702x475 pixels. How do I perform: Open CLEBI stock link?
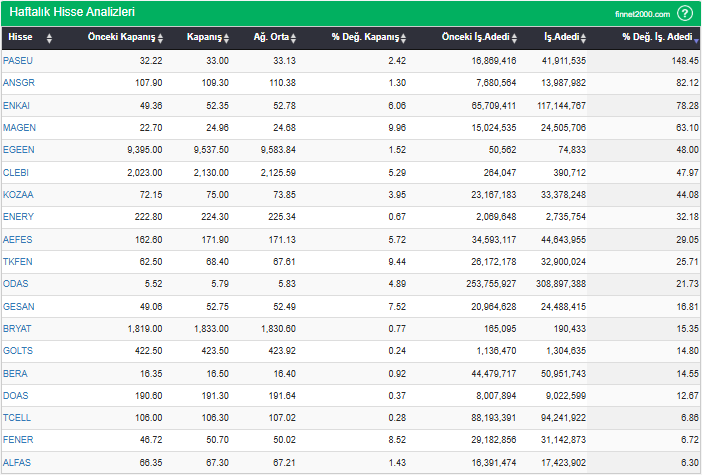[16, 172]
